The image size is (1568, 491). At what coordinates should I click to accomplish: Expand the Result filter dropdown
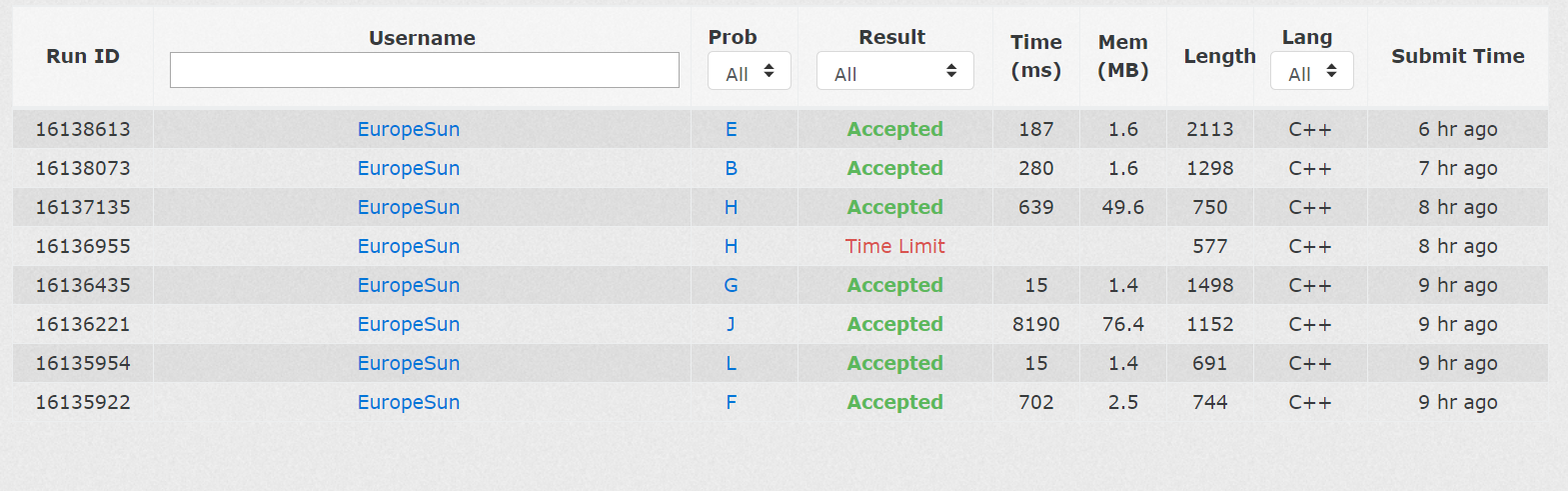tap(894, 72)
